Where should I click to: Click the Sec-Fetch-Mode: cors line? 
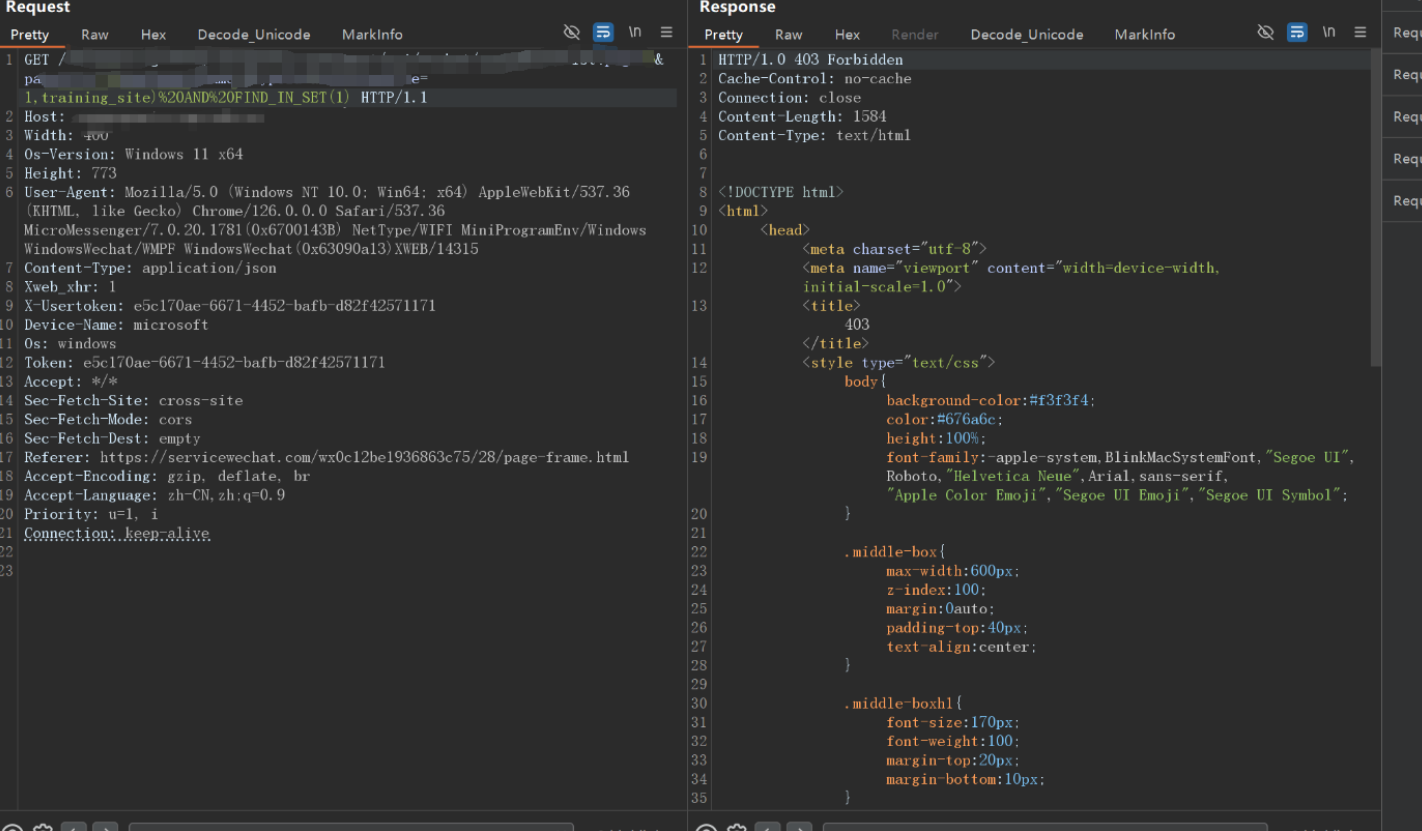click(x=108, y=420)
